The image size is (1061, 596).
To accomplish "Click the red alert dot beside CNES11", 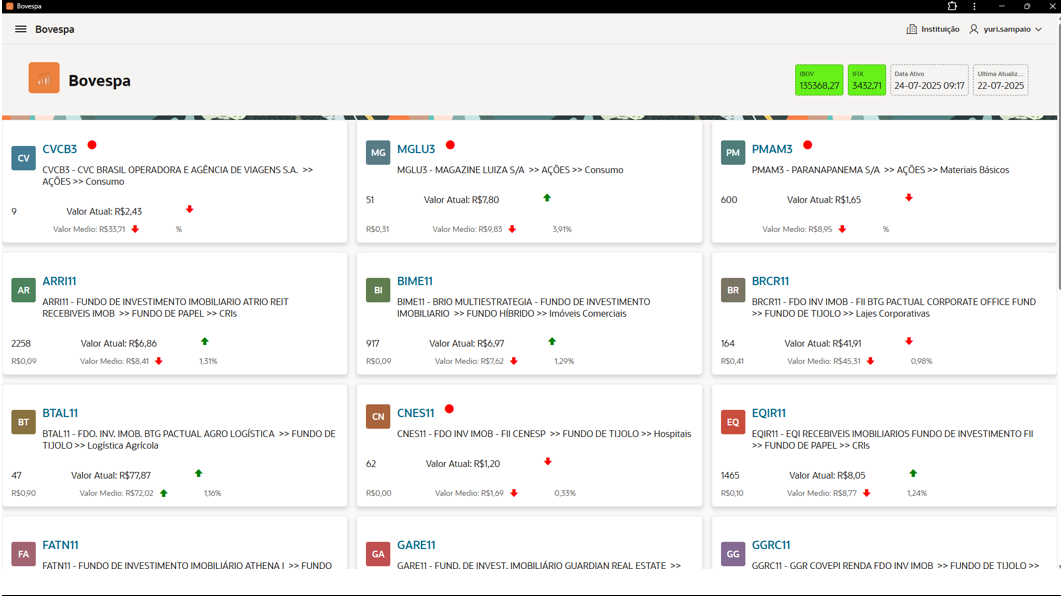I will (449, 409).
